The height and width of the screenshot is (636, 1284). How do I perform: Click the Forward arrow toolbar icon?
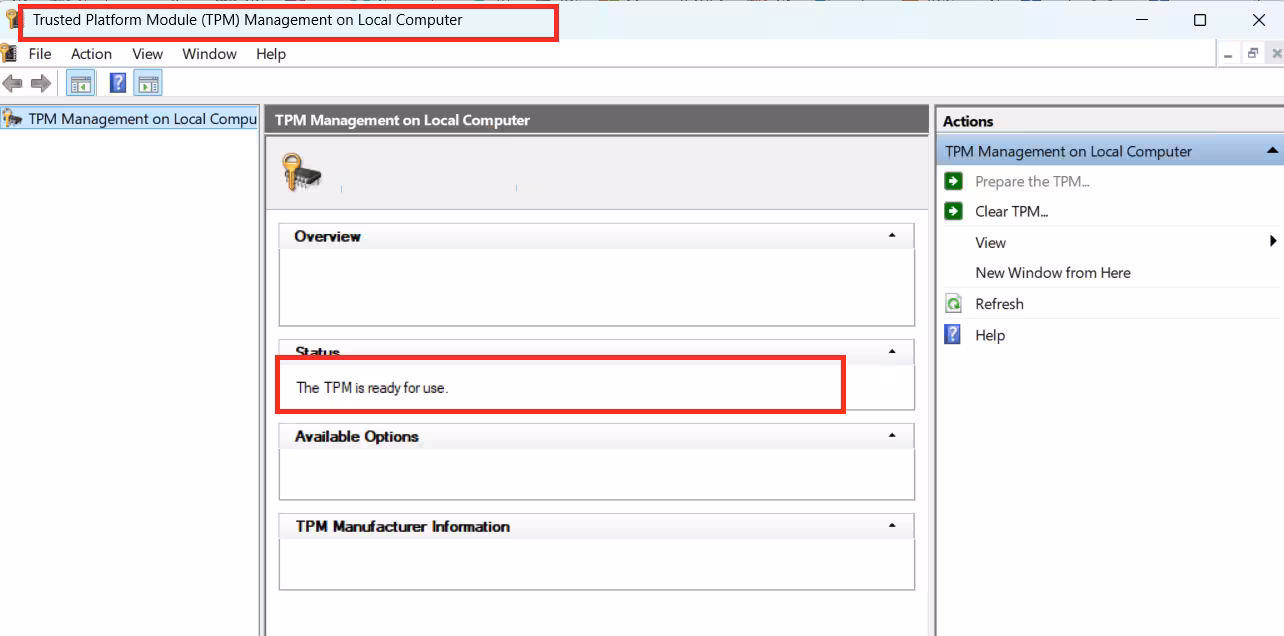coord(41,84)
